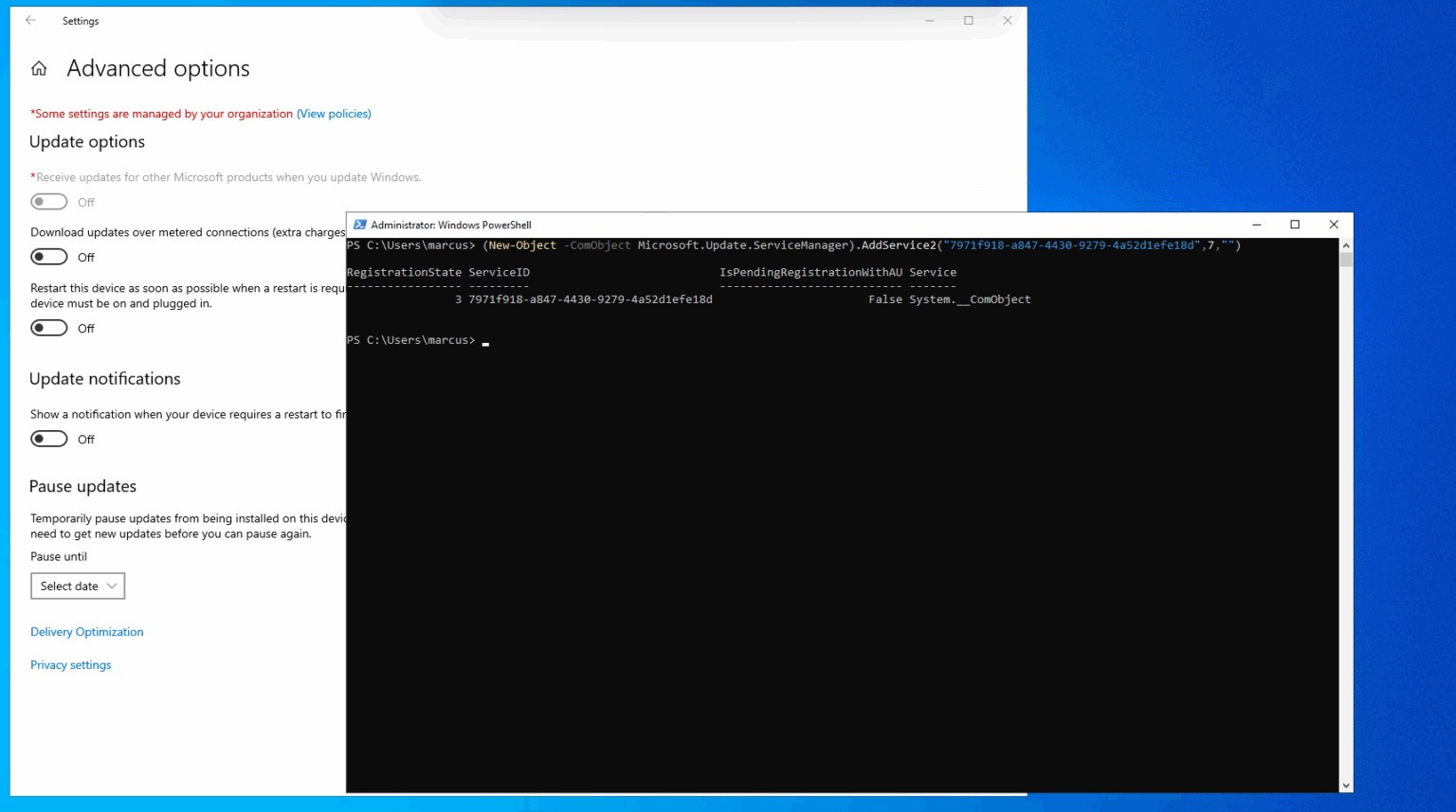This screenshot has height=812, width=1456.
Task: Click the red asterisk warning message icon text
Action: coord(160,113)
